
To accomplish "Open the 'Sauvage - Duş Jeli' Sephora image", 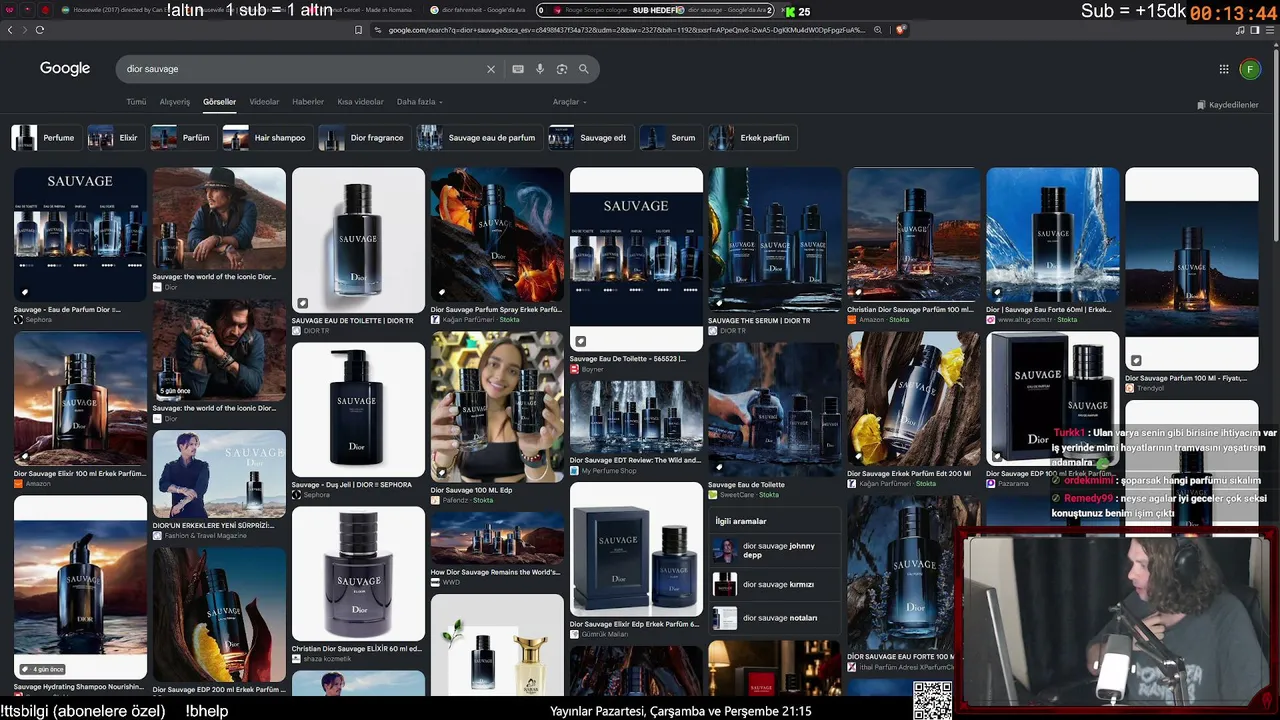I will (x=358, y=410).
